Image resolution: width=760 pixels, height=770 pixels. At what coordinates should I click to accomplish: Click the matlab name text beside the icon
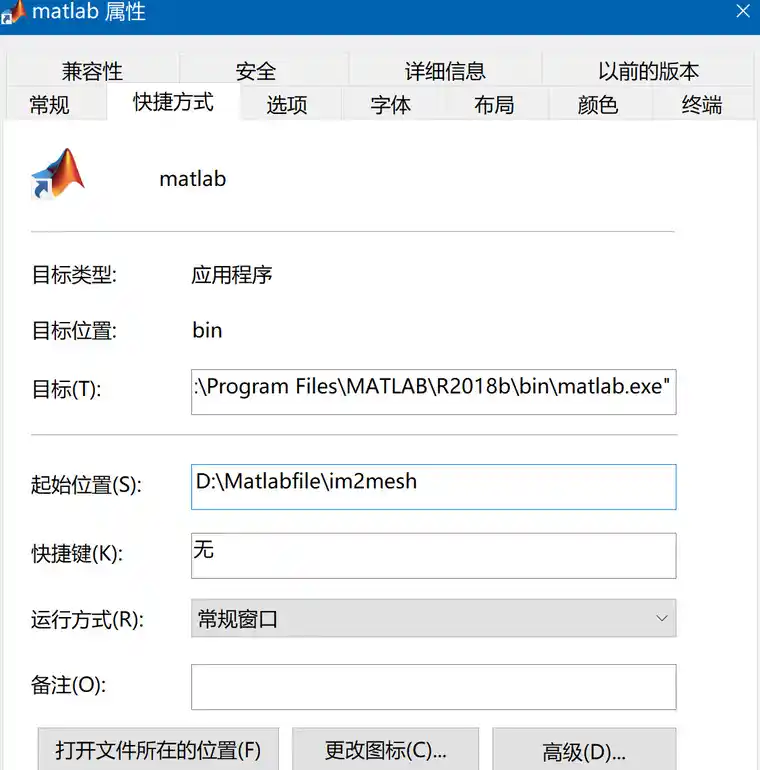pos(193,179)
